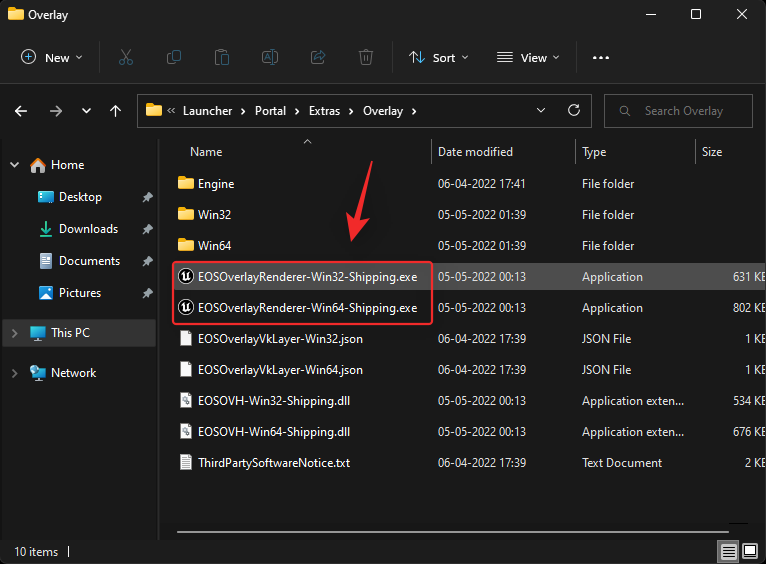The width and height of the screenshot is (766, 564).
Task: Click the Cut scissors icon in toolbar
Action: (x=126, y=58)
